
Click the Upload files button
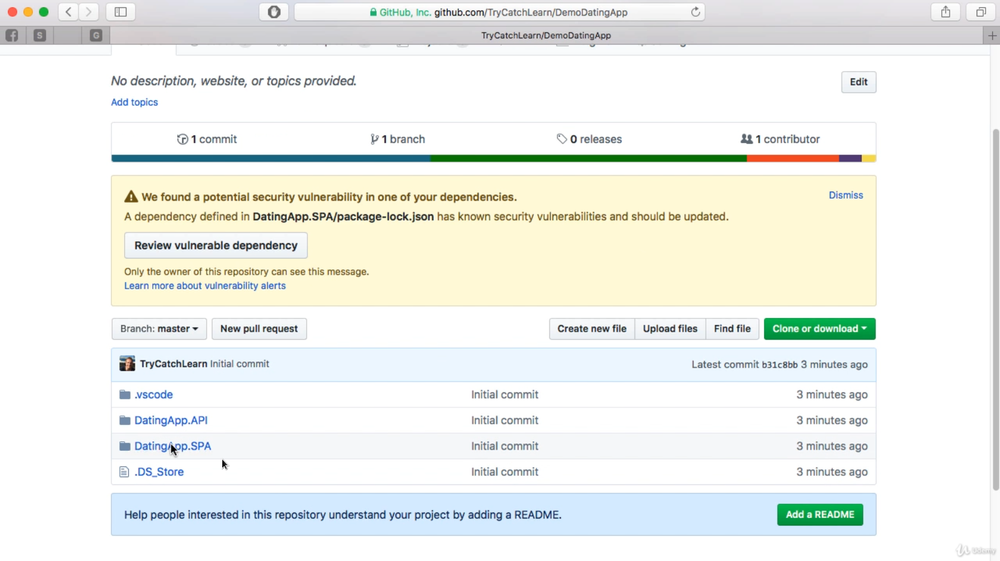tap(670, 329)
